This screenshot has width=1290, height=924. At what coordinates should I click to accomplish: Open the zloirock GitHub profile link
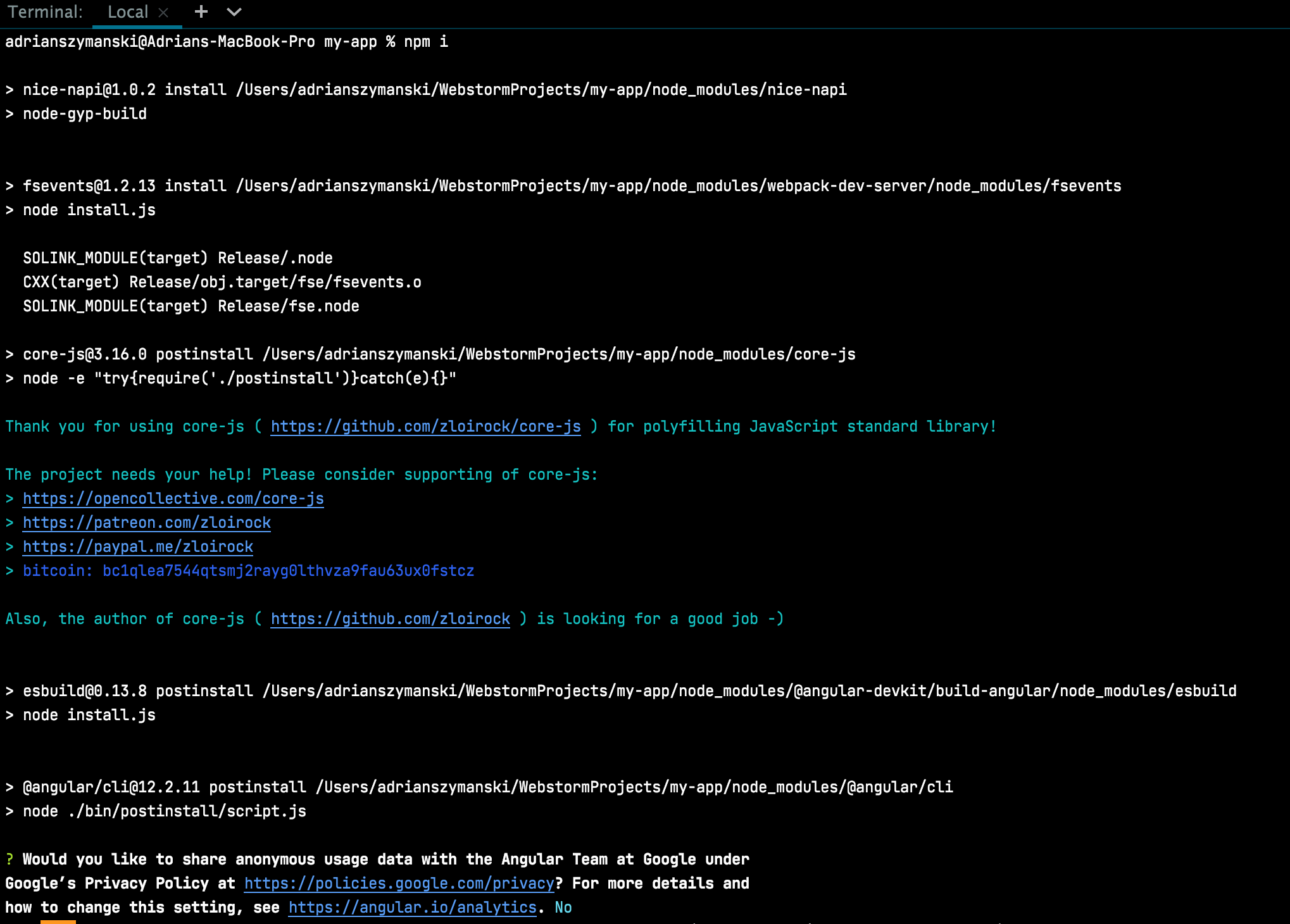click(389, 619)
